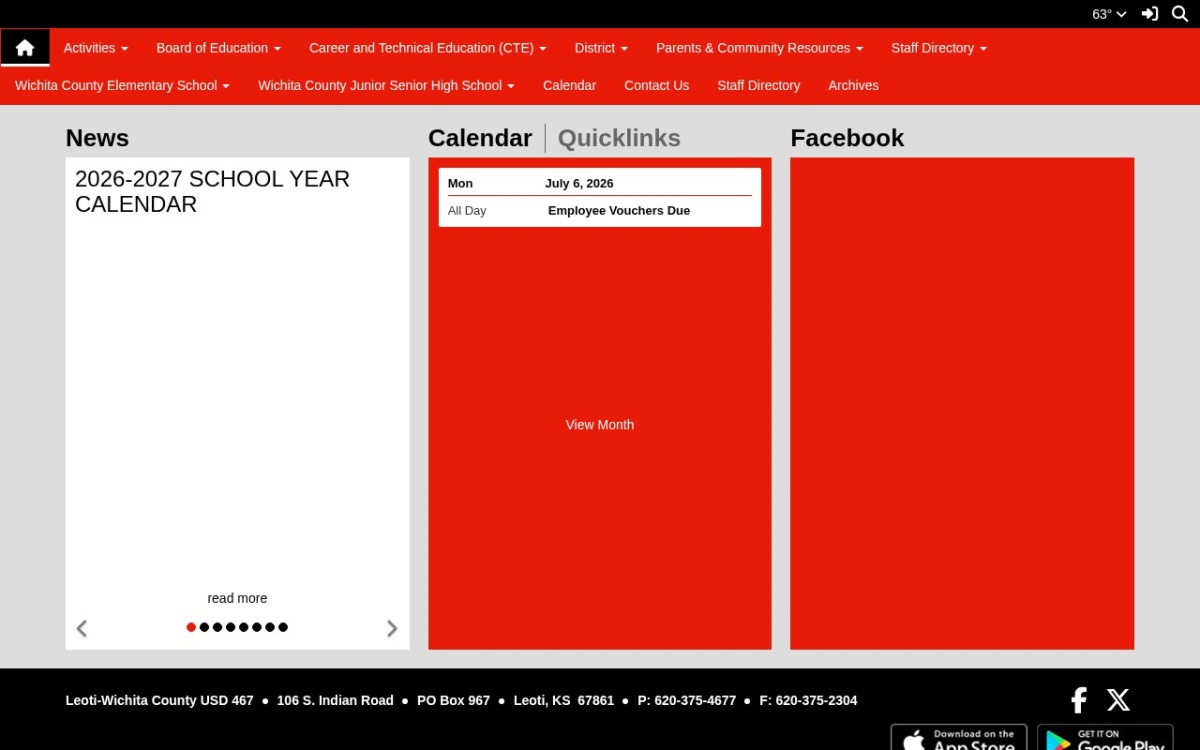Viewport: 1200px width, 750px height.
Task: Open Employee Vouchers Due event
Action: pos(619,211)
